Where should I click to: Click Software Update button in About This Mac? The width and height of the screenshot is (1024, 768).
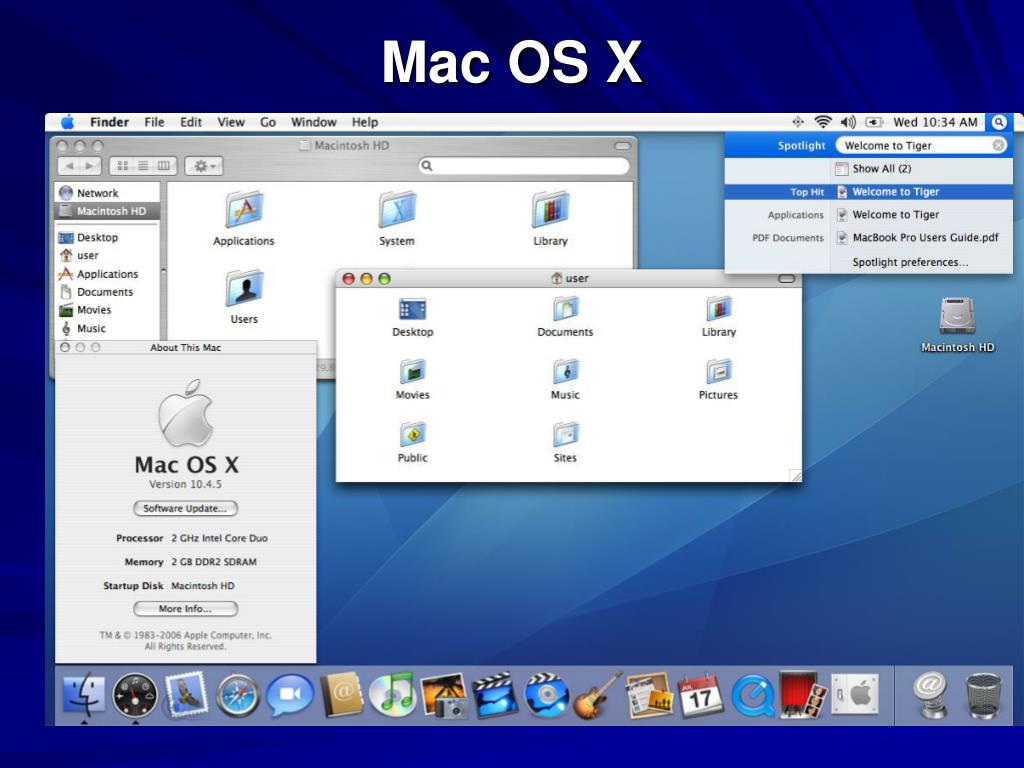tap(185, 508)
